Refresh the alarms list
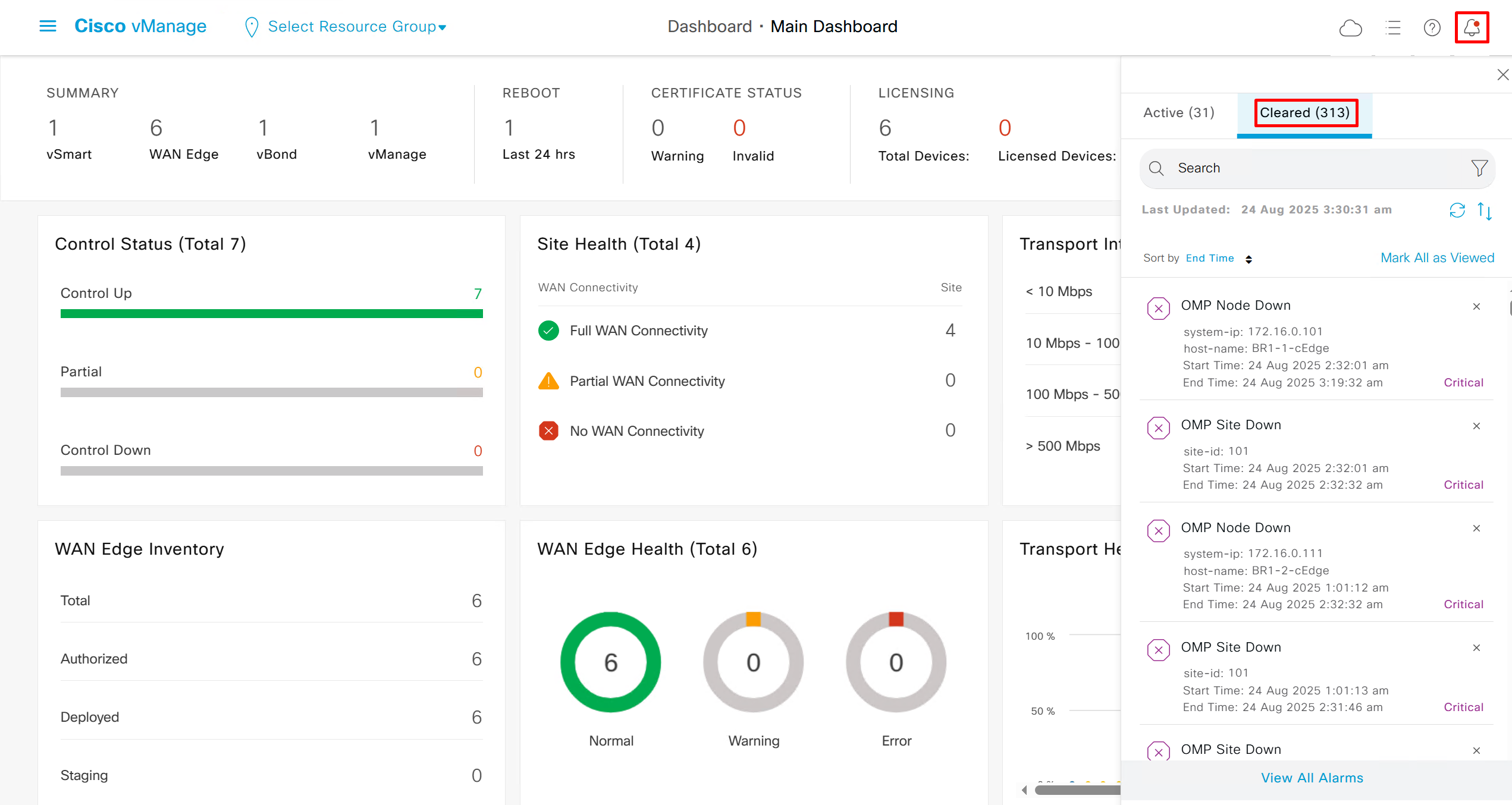Image resolution: width=1512 pixels, height=805 pixels. tap(1457, 210)
